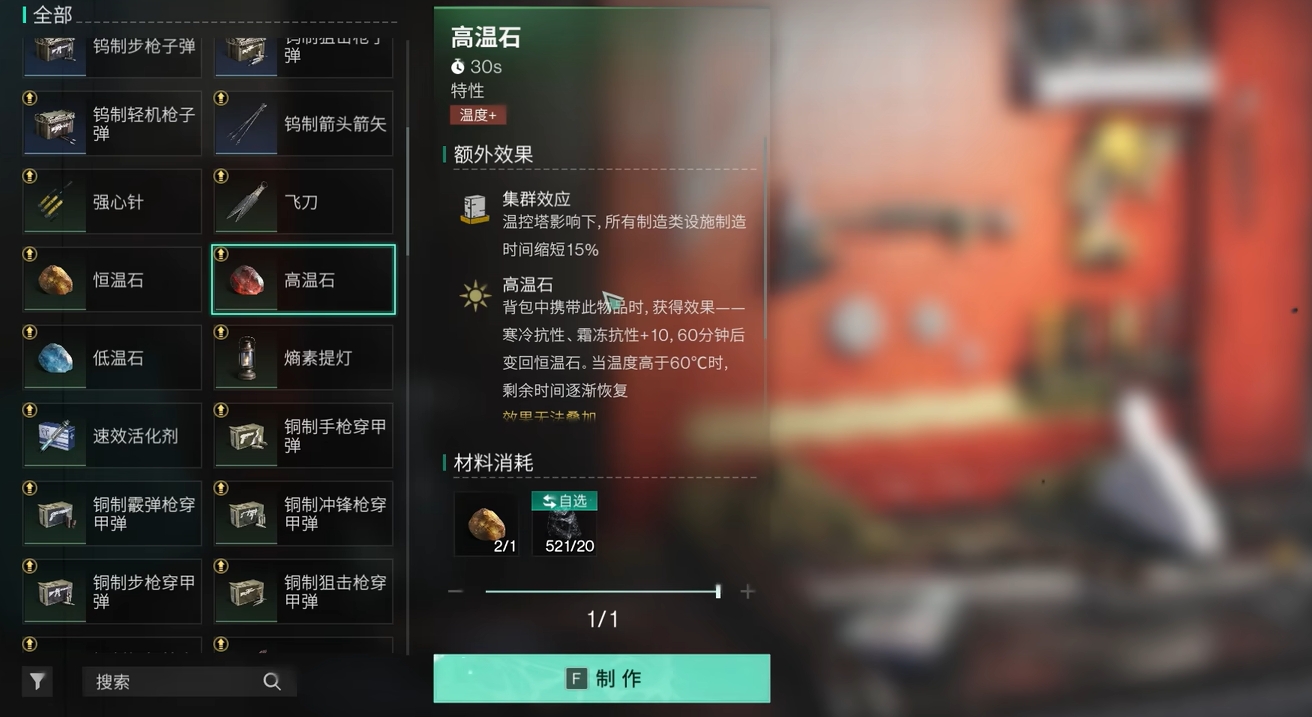Image resolution: width=1312 pixels, height=717 pixels.
Task: Click the 恒温石 material slot showing 2/1
Action: tap(486, 524)
